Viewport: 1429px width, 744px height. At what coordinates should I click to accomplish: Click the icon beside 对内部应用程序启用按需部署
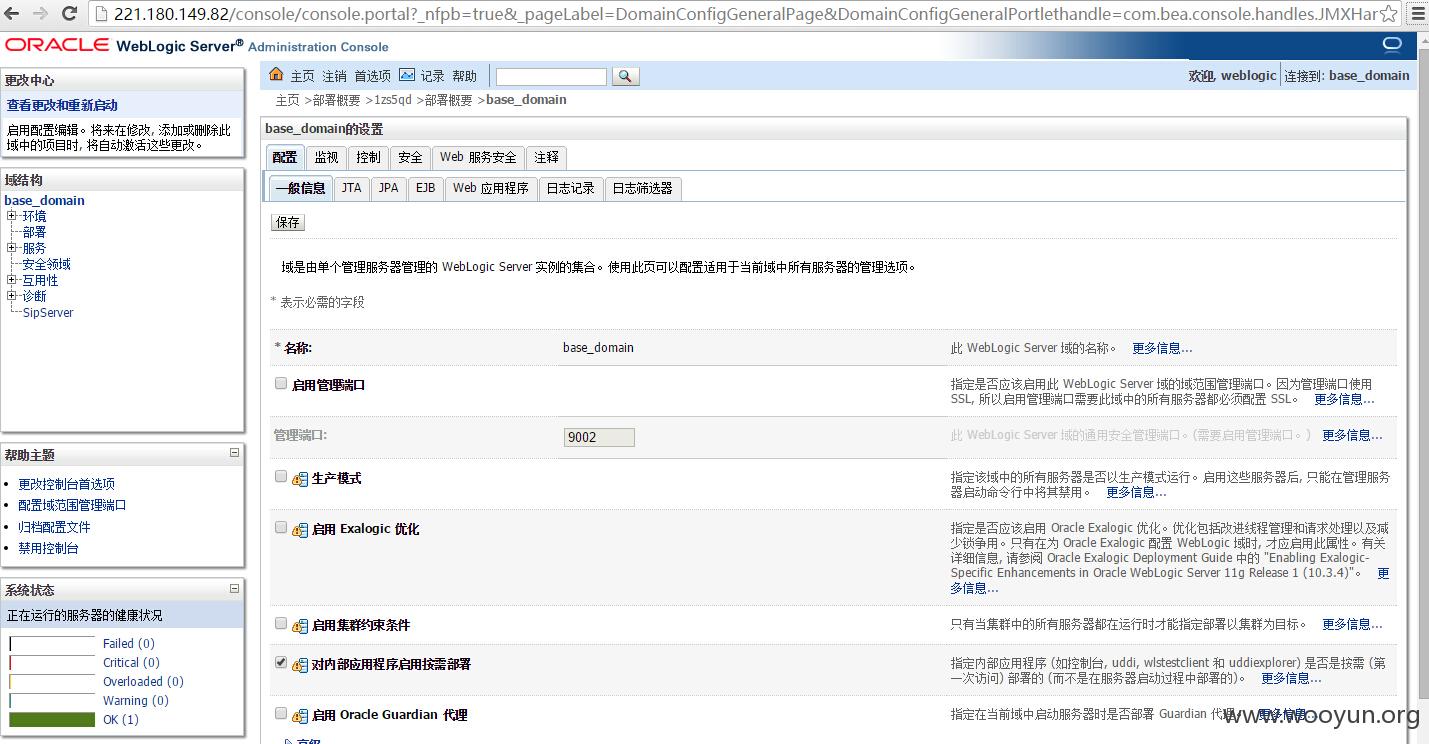[300, 665]
